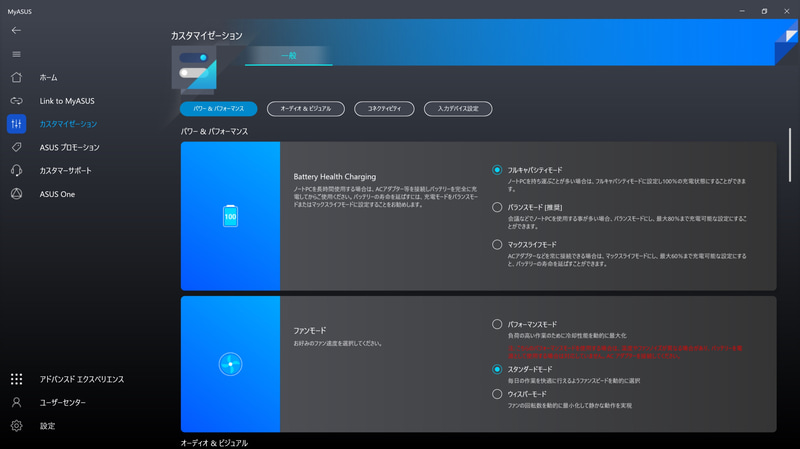Open アドバンスド エクスペリエンス in the sidebar
The width and height of the screenshot is (800, 449).
tap(82, 379)
